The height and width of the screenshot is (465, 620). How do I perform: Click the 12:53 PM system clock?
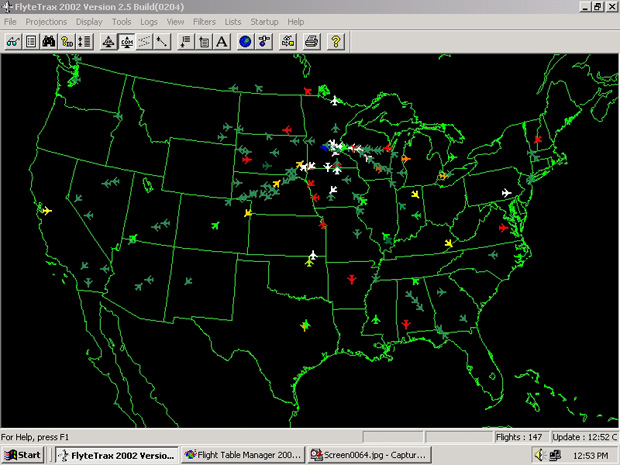pyautogui.click(x=591, y=456)
